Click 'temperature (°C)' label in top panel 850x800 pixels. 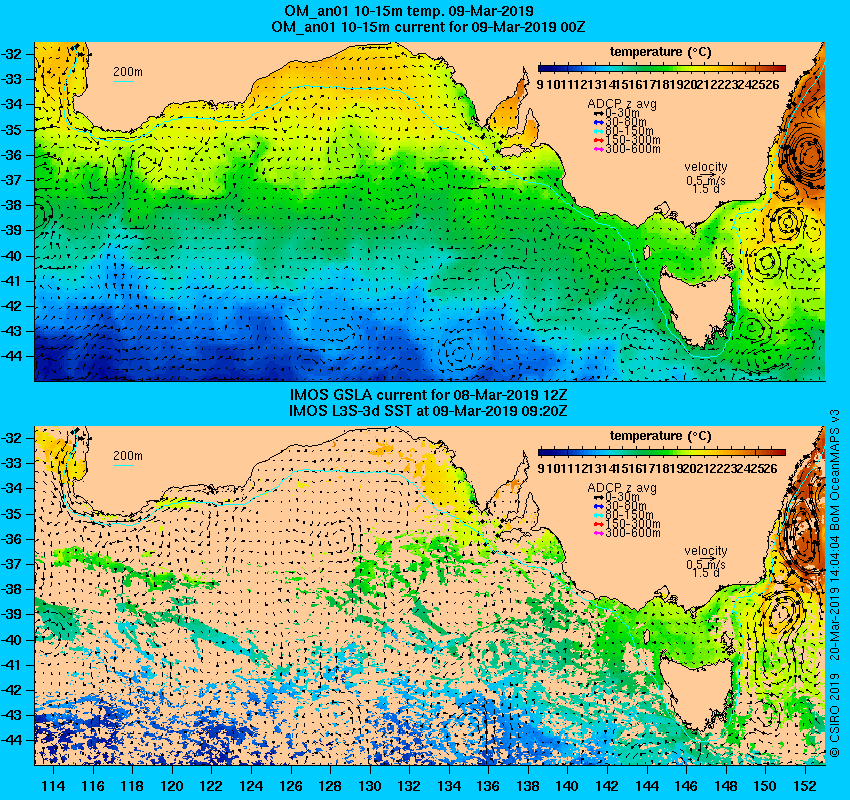coord(660,52)
